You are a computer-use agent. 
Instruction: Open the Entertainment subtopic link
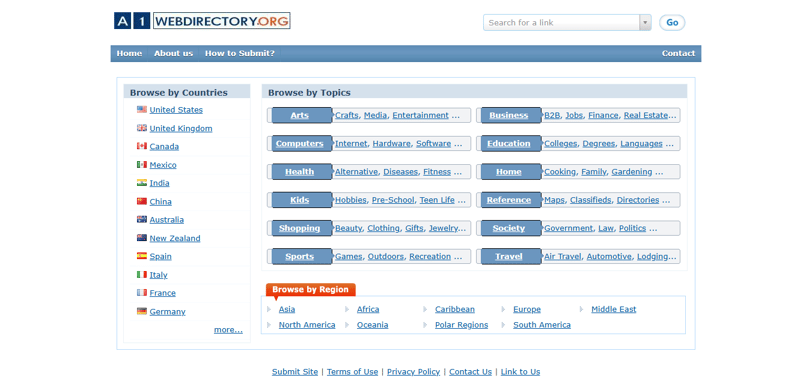click(x=420, y=115)
